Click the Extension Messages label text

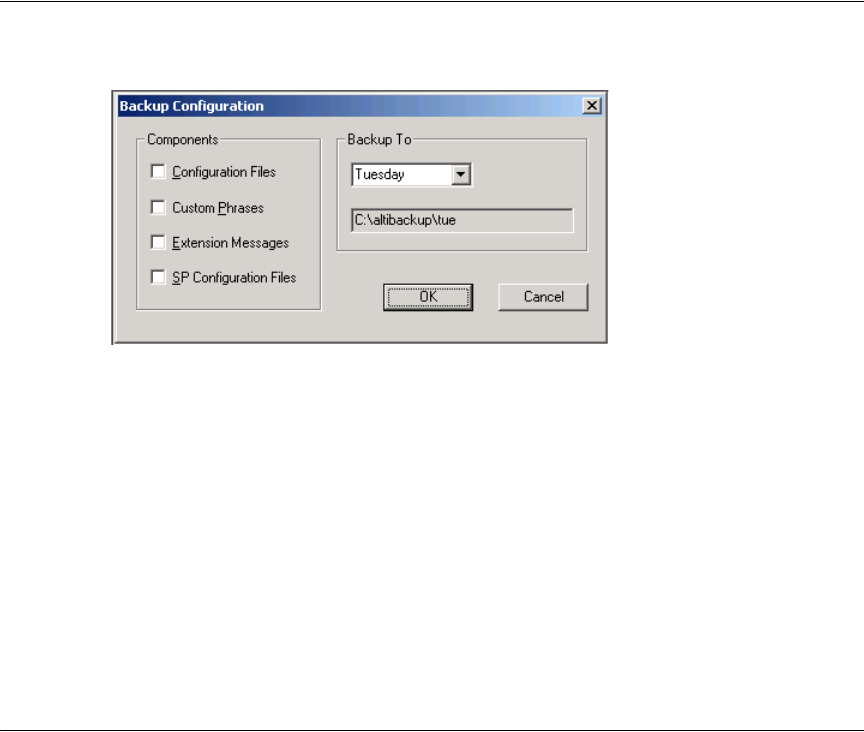[x=230, y=243]
